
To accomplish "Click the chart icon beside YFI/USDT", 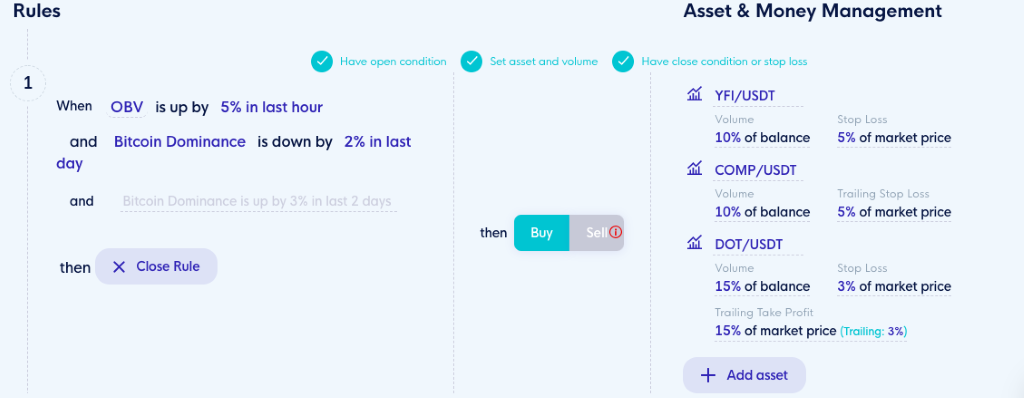I will (694, 95).
